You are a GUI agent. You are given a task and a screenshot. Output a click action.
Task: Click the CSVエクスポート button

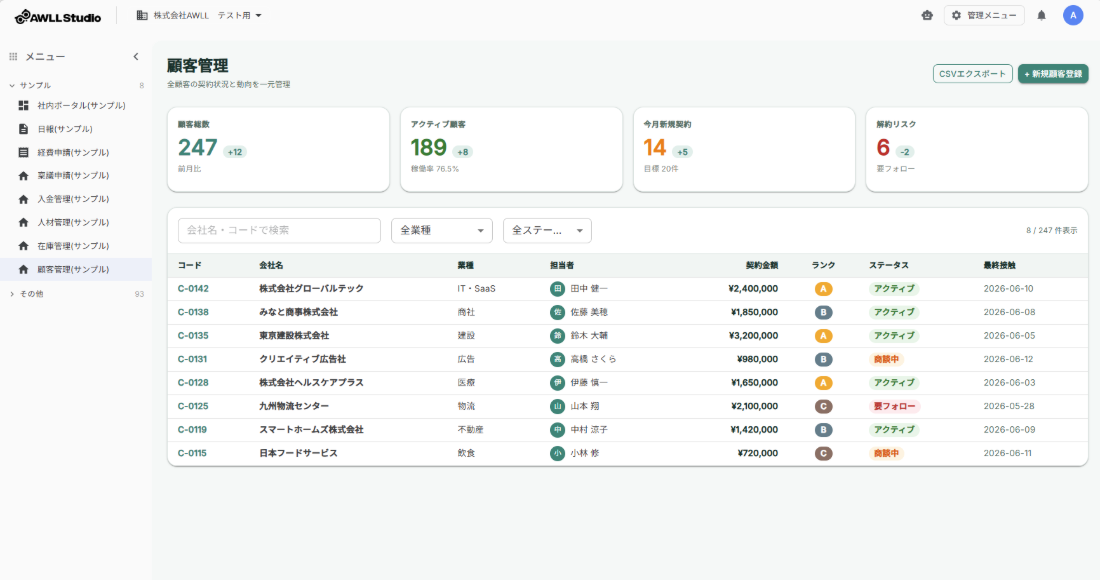pos(972,74)
